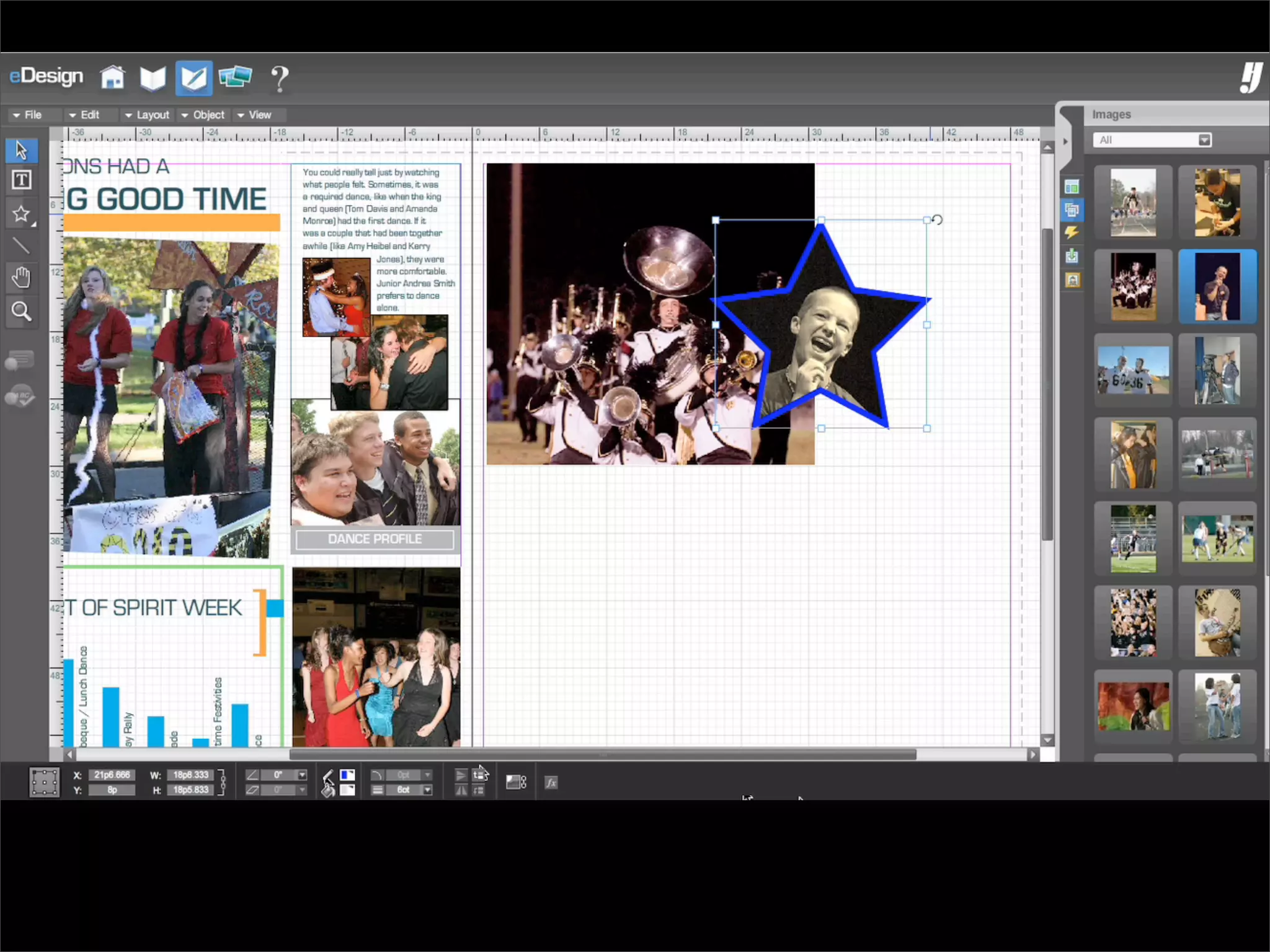Screen dimensions: 1270x952
Task: Toggle width-height constrain proportions link
Action: click(222, 782)
